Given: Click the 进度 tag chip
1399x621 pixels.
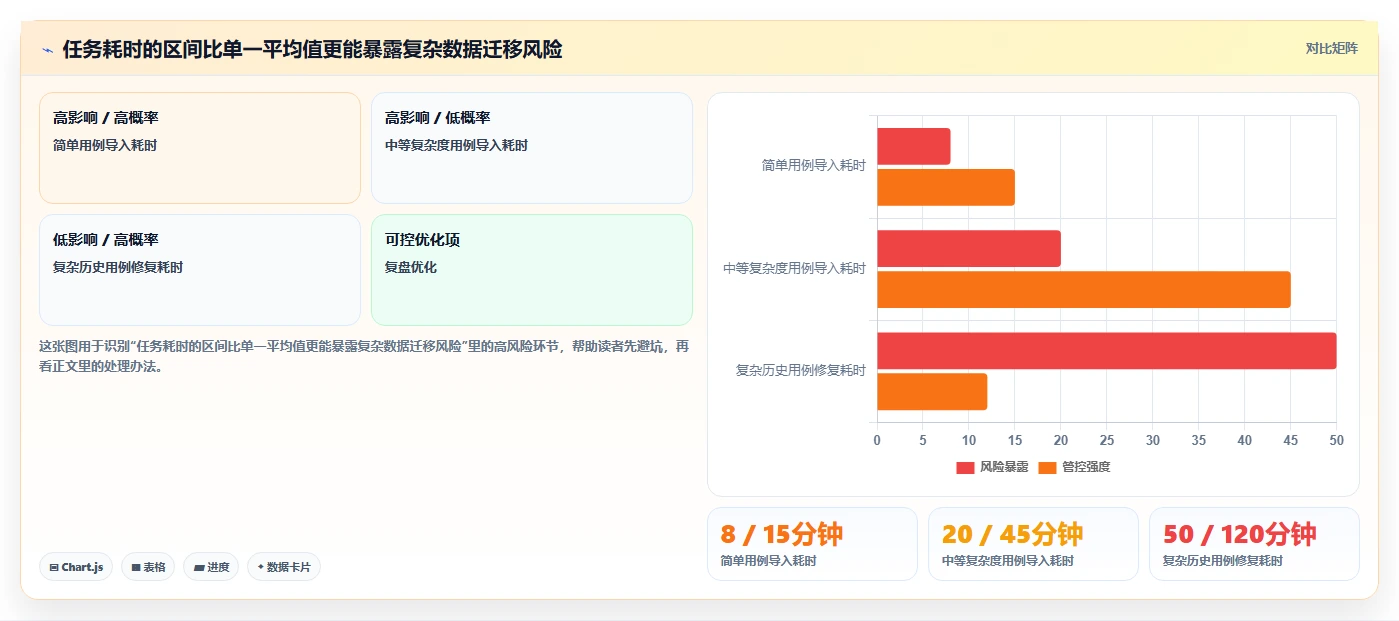Looking at the screenshot, I should (211, 567).
